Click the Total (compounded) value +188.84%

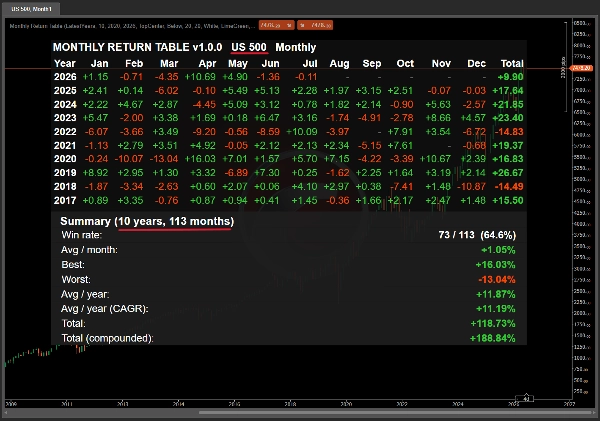[x=493, y=338]
